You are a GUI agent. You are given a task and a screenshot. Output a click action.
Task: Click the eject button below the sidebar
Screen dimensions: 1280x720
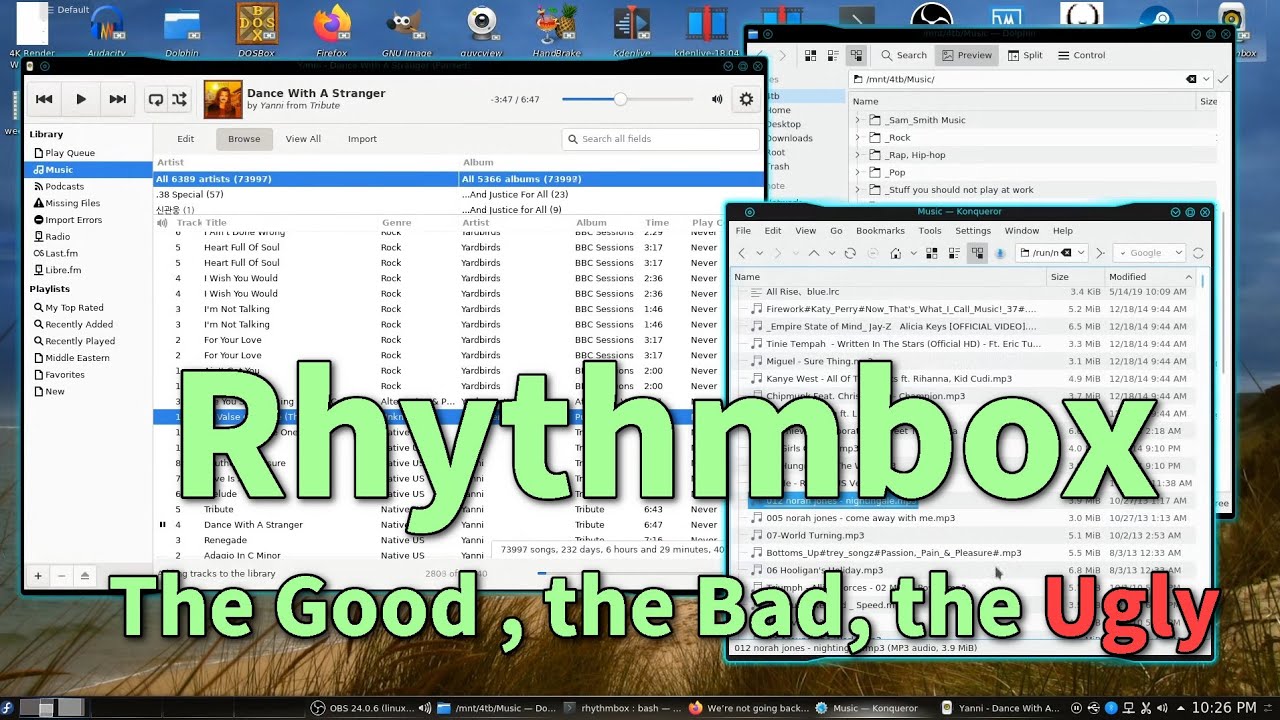click(x=84, y=576)
